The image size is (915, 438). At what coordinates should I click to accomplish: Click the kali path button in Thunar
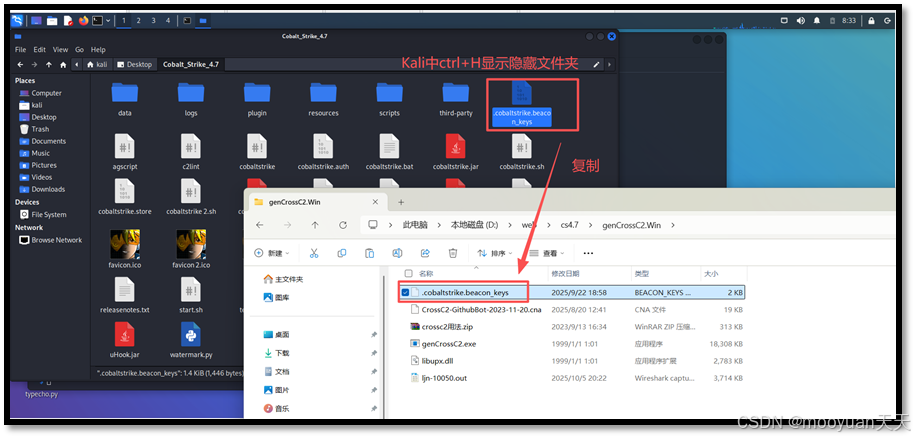point(97,64)
